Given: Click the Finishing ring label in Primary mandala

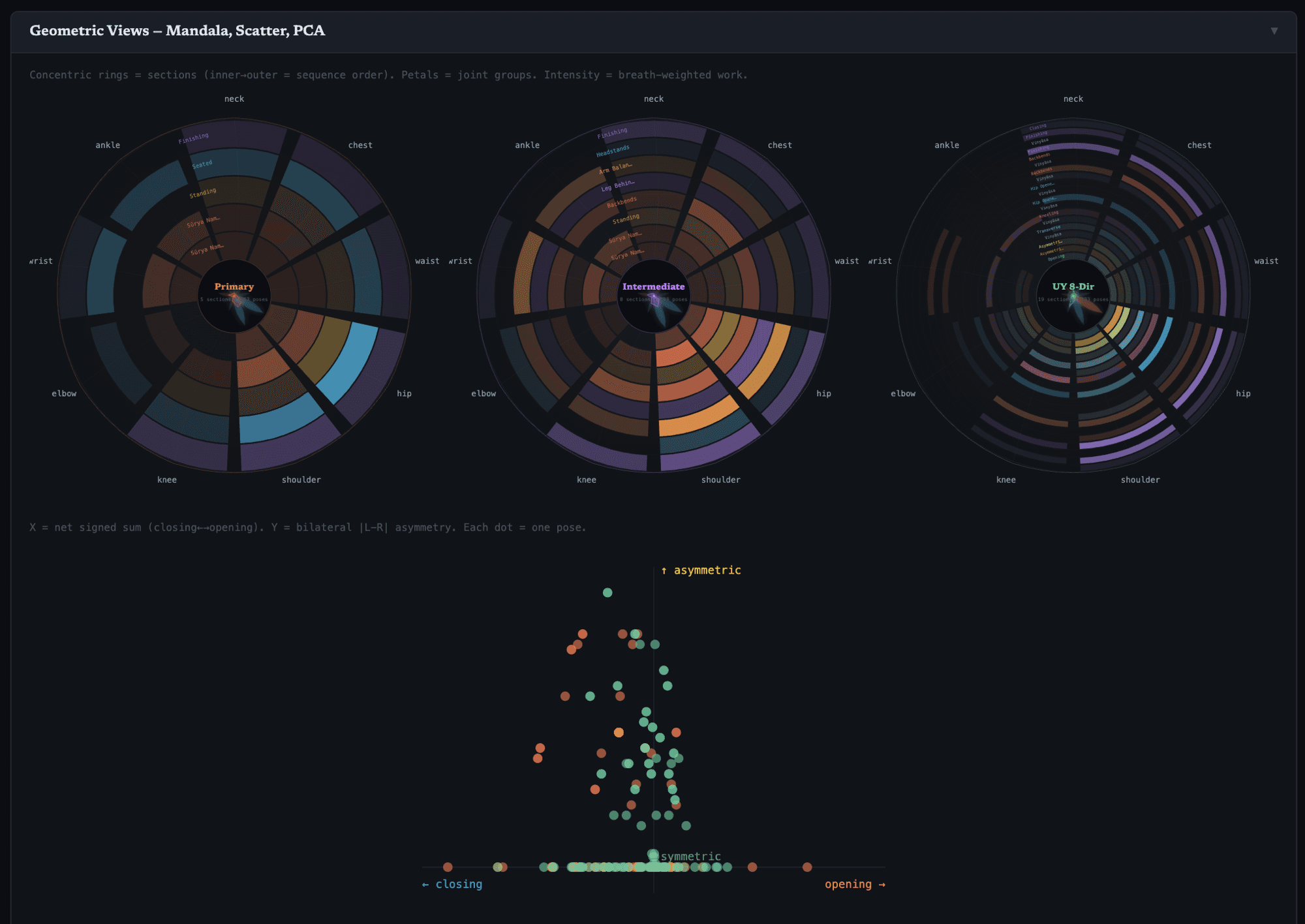Looking at the screenshot, I should tap(194, 138).
